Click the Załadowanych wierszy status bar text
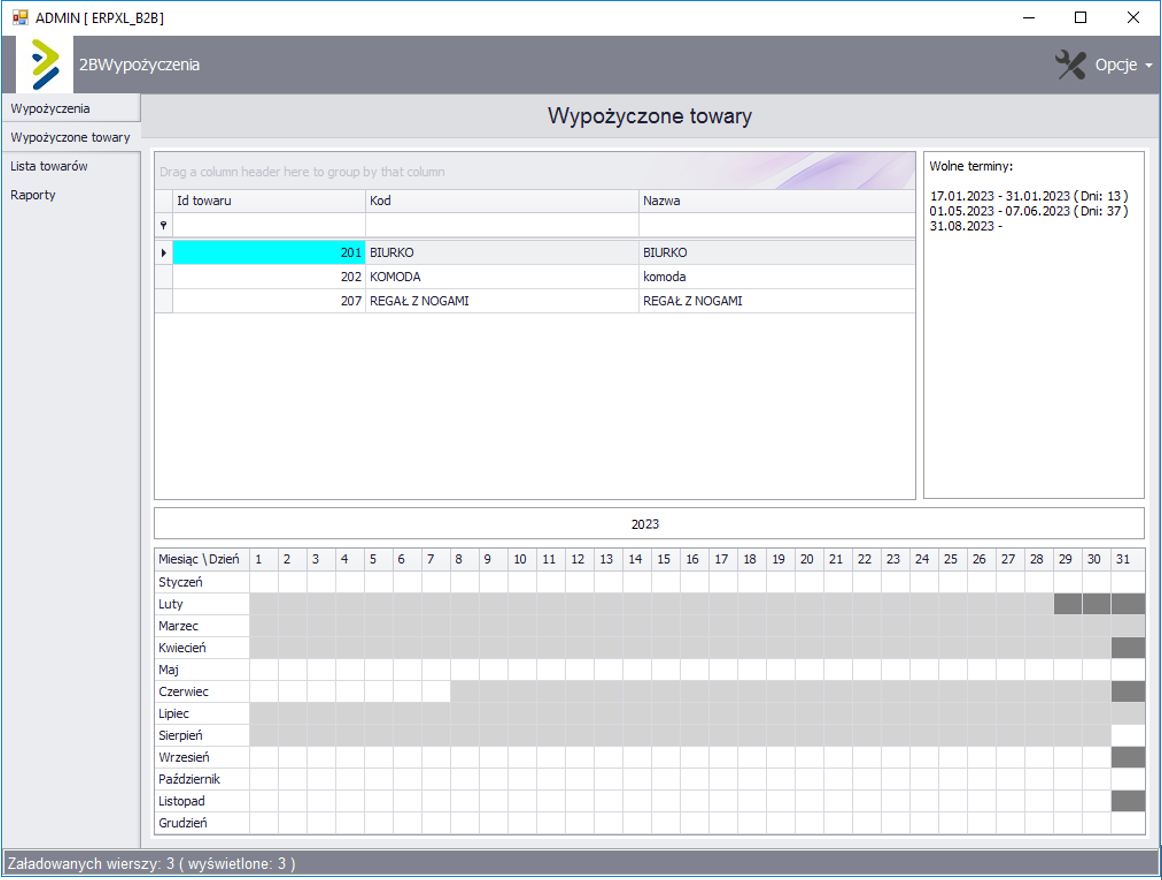The width and height of the screenshot is (1162, 880). [x=151, y=864]
